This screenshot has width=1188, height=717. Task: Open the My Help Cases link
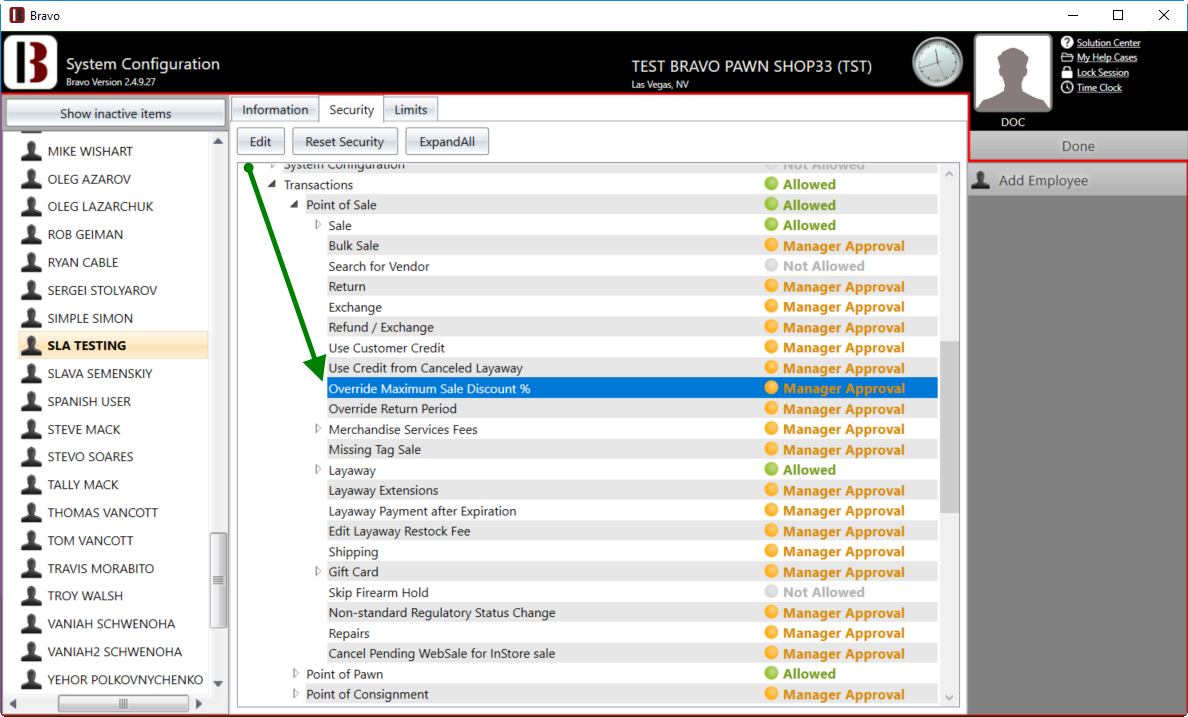tap(1107, 58)
